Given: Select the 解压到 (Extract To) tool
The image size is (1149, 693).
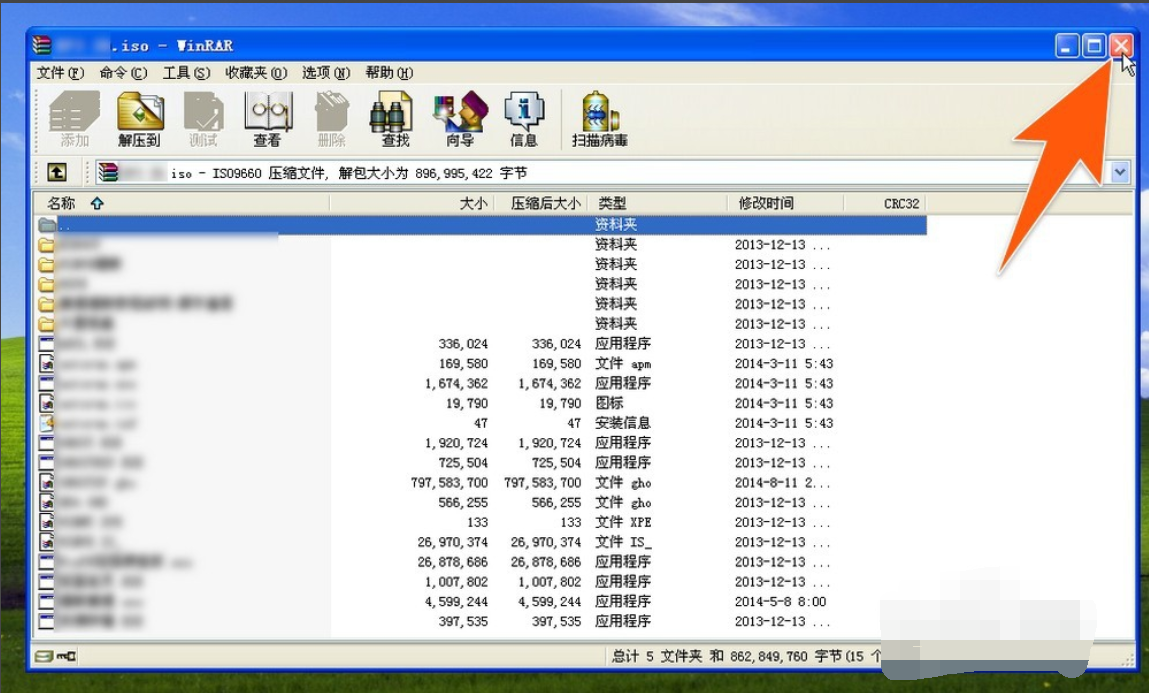Looking at the screenshot, I should [x=140, y=115].
